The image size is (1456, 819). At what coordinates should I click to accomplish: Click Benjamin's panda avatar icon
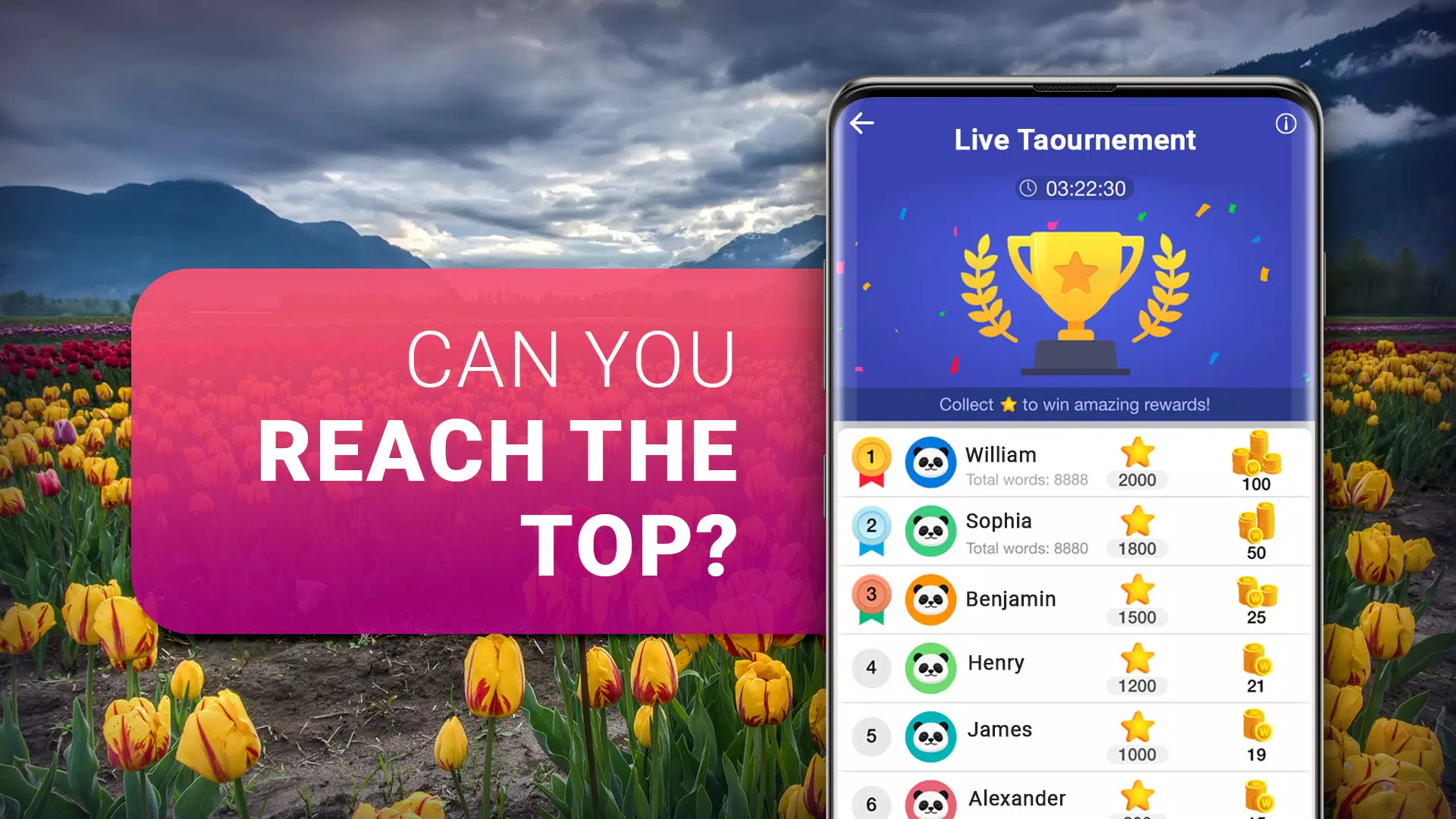click(930, 601)
